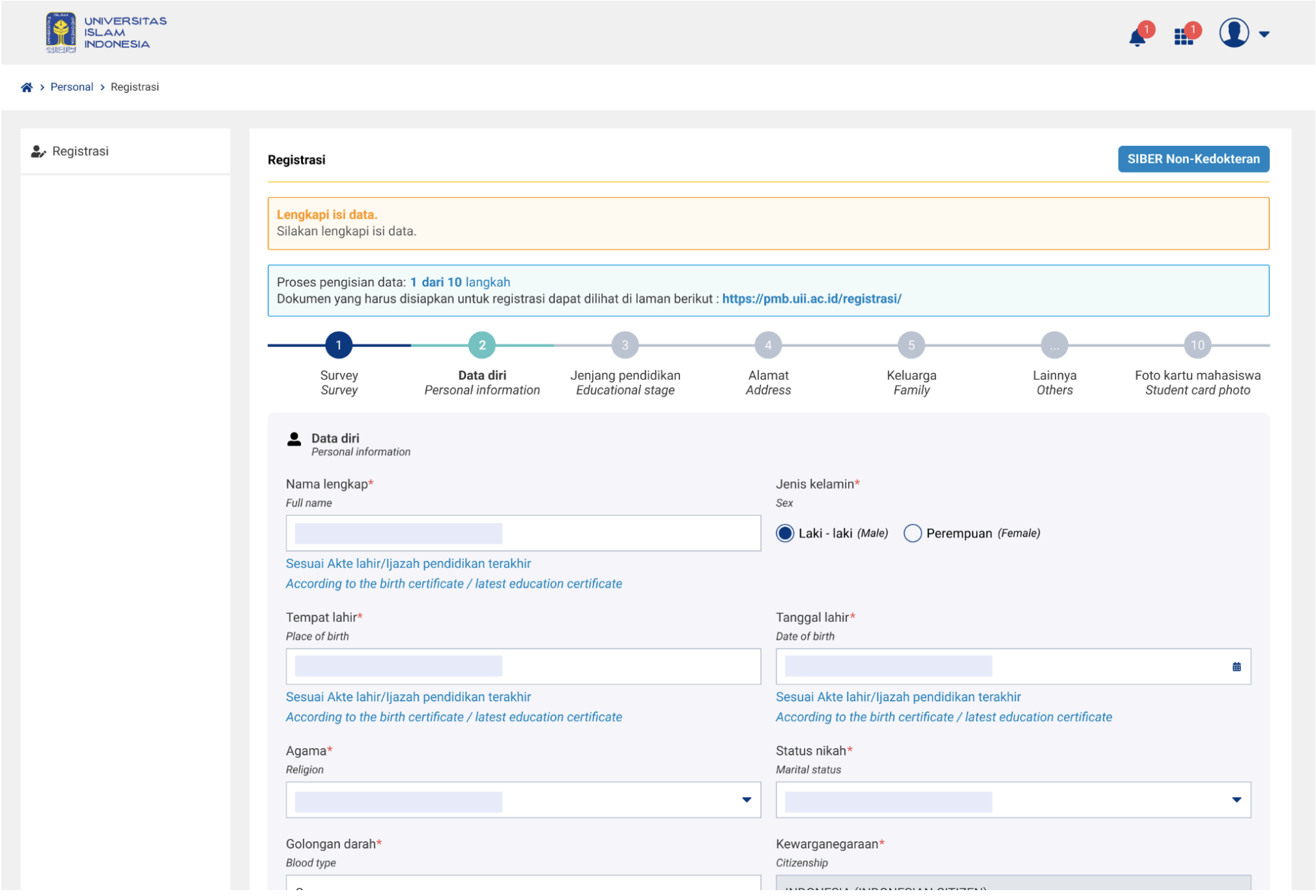The height and width of the screenshot is (896, 1316).
Task: Click the Data diri person icon
Action: point(294,440)
